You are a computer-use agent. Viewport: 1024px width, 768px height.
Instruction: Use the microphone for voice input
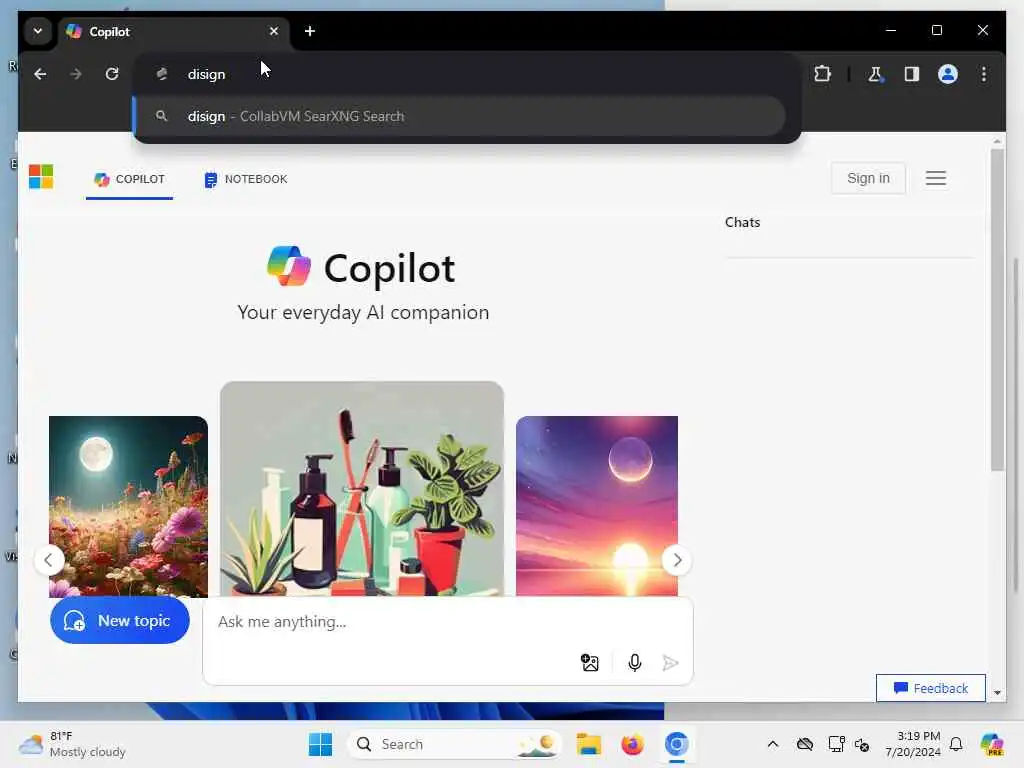[634, 663]
